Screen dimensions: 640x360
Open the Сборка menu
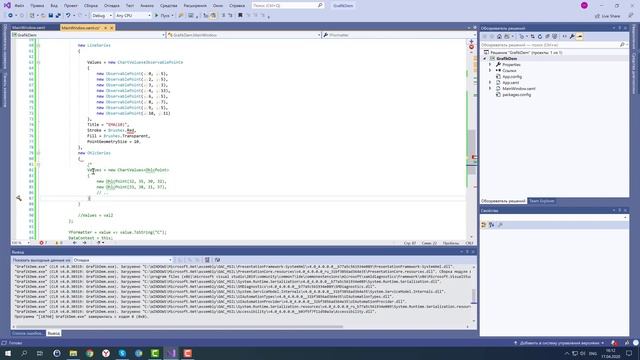pyautogui.click(x=91, y=6)
